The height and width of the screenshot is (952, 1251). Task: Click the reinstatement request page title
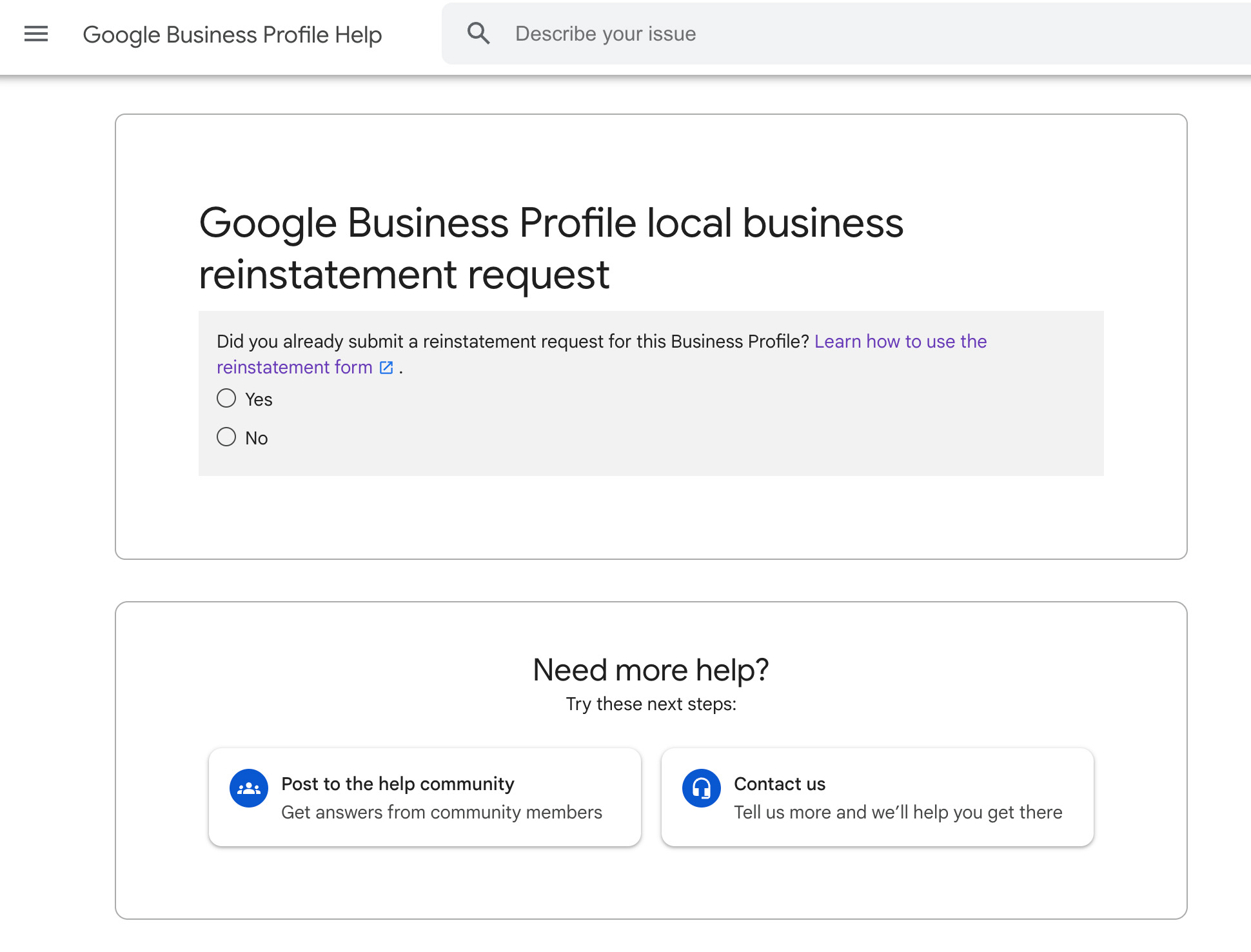point(551,248)
